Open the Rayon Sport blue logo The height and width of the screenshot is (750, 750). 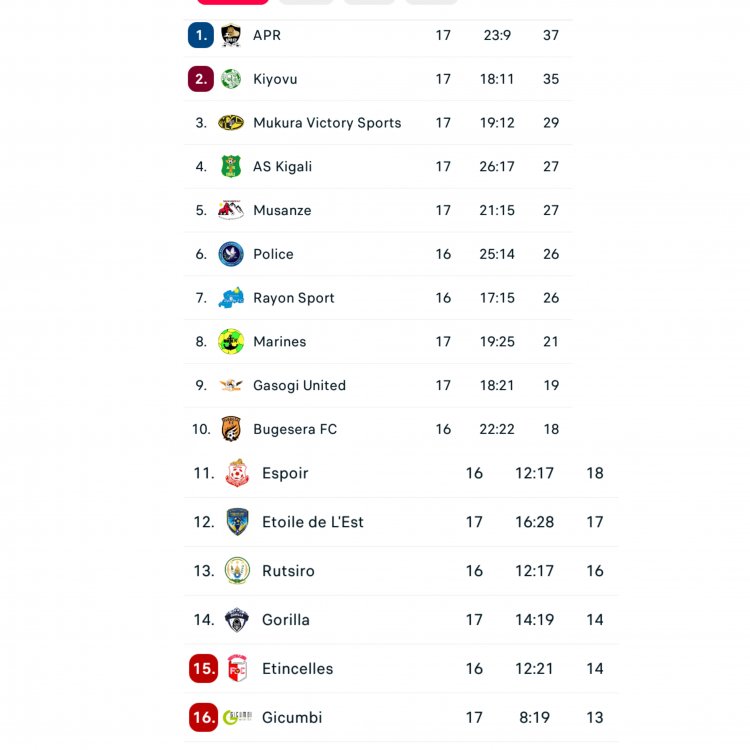click(231, 298)
